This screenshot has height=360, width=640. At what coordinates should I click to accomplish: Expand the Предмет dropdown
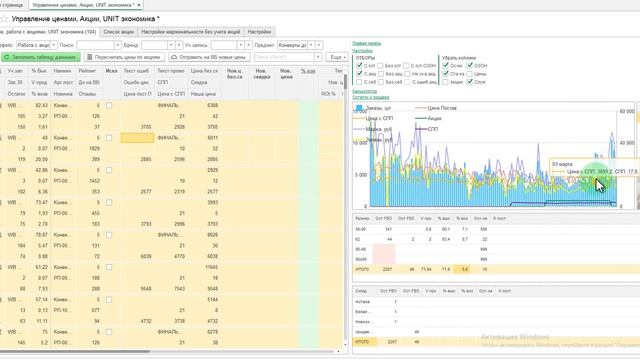311,45
